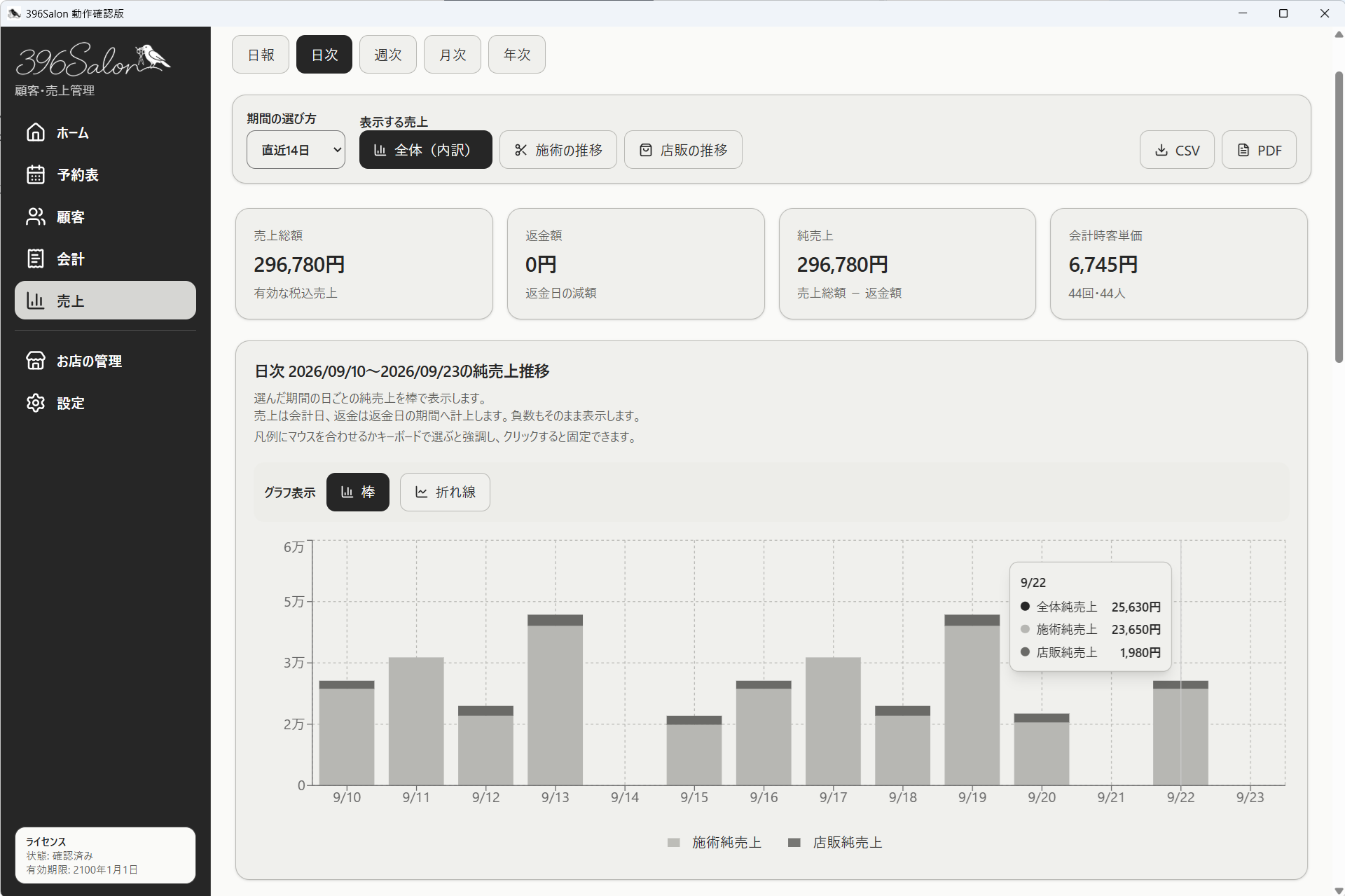Click the 9/13 stacked bar

click(x=555, y=700)
